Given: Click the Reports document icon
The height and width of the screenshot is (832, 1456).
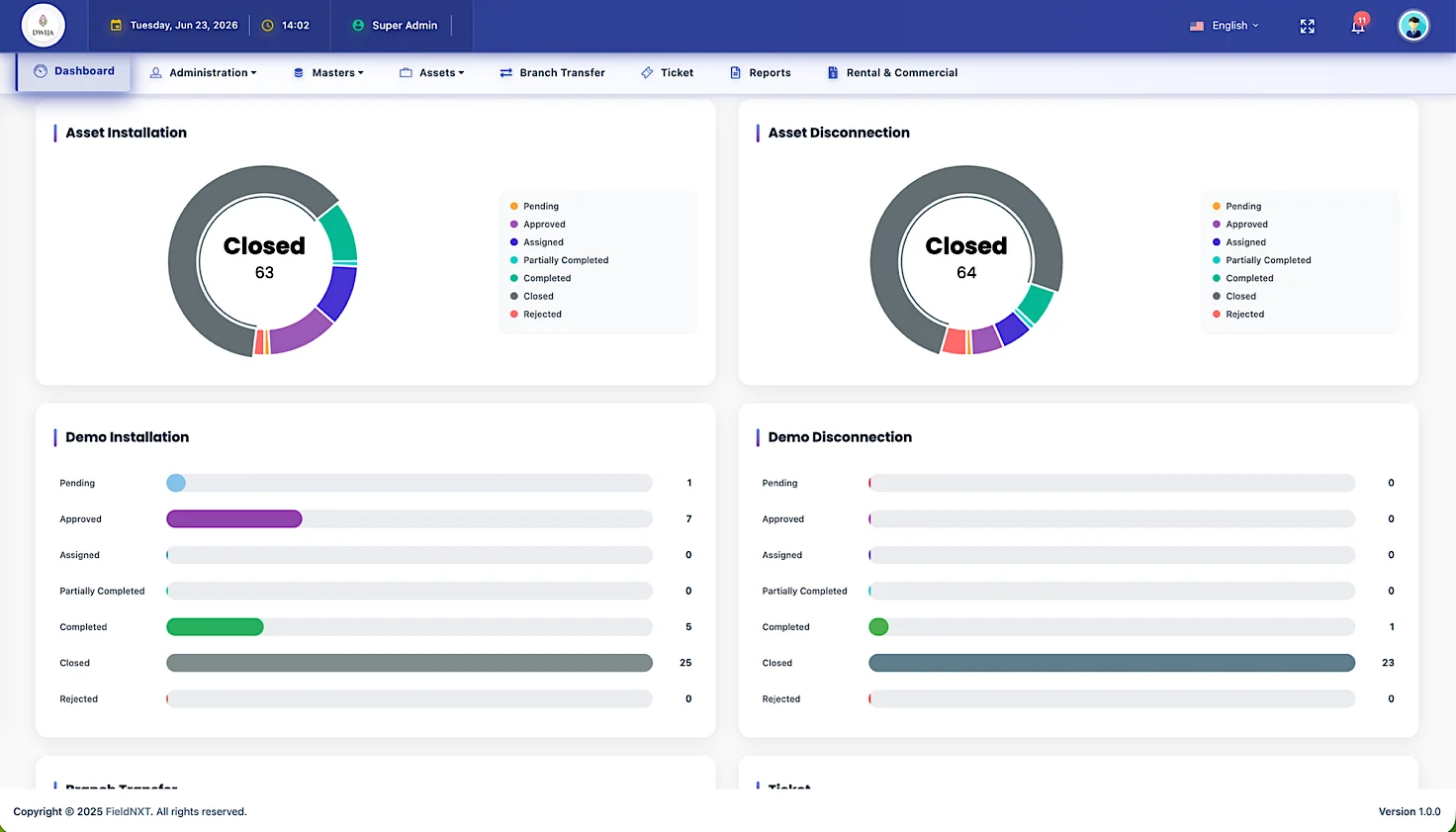Looking at the screenshot, I should (735, 72).
